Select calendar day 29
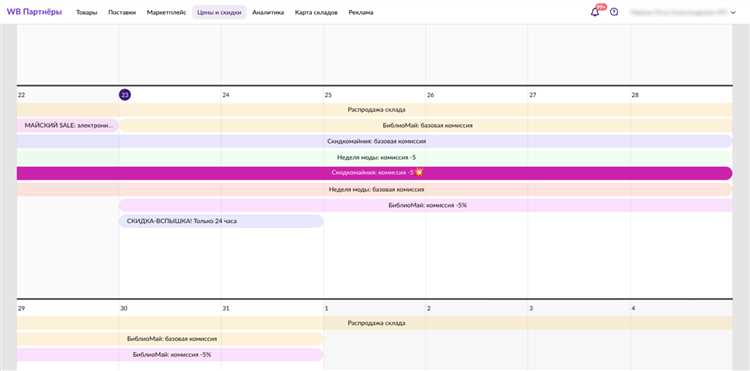The height and width of the screenshot is (371, 750). pyautogui.click(x=22, y=308)
